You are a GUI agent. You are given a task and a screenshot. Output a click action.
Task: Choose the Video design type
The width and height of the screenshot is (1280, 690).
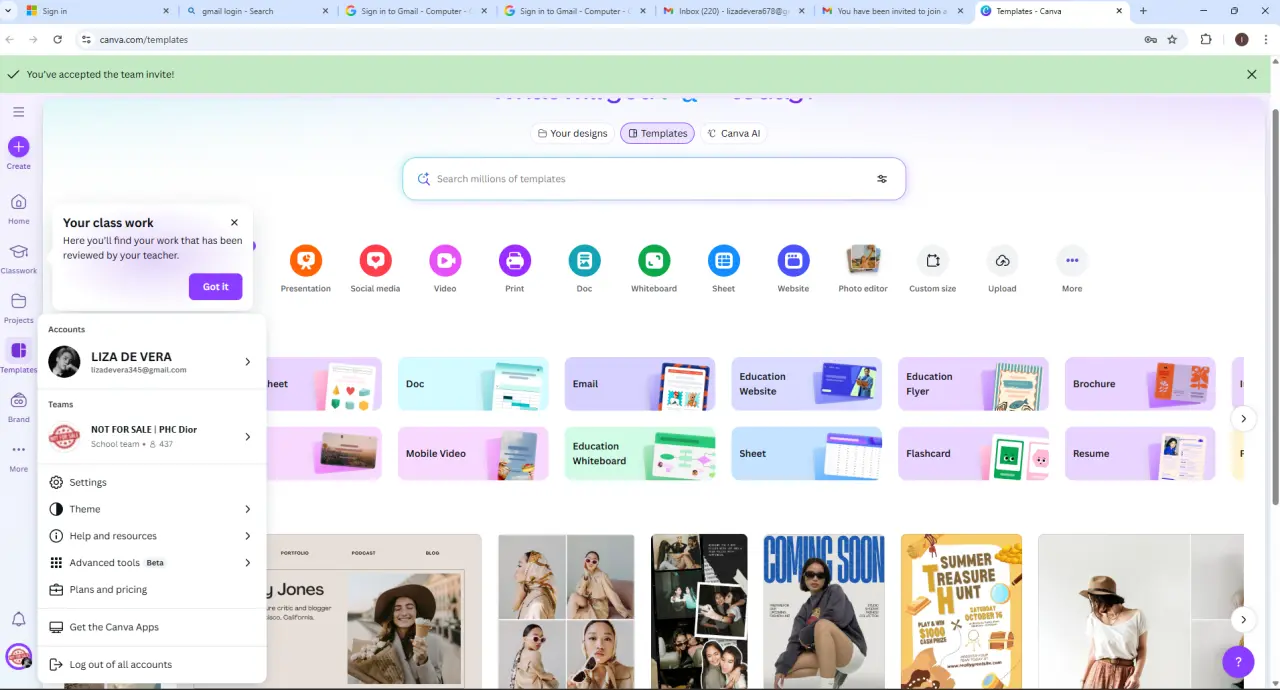445,269
